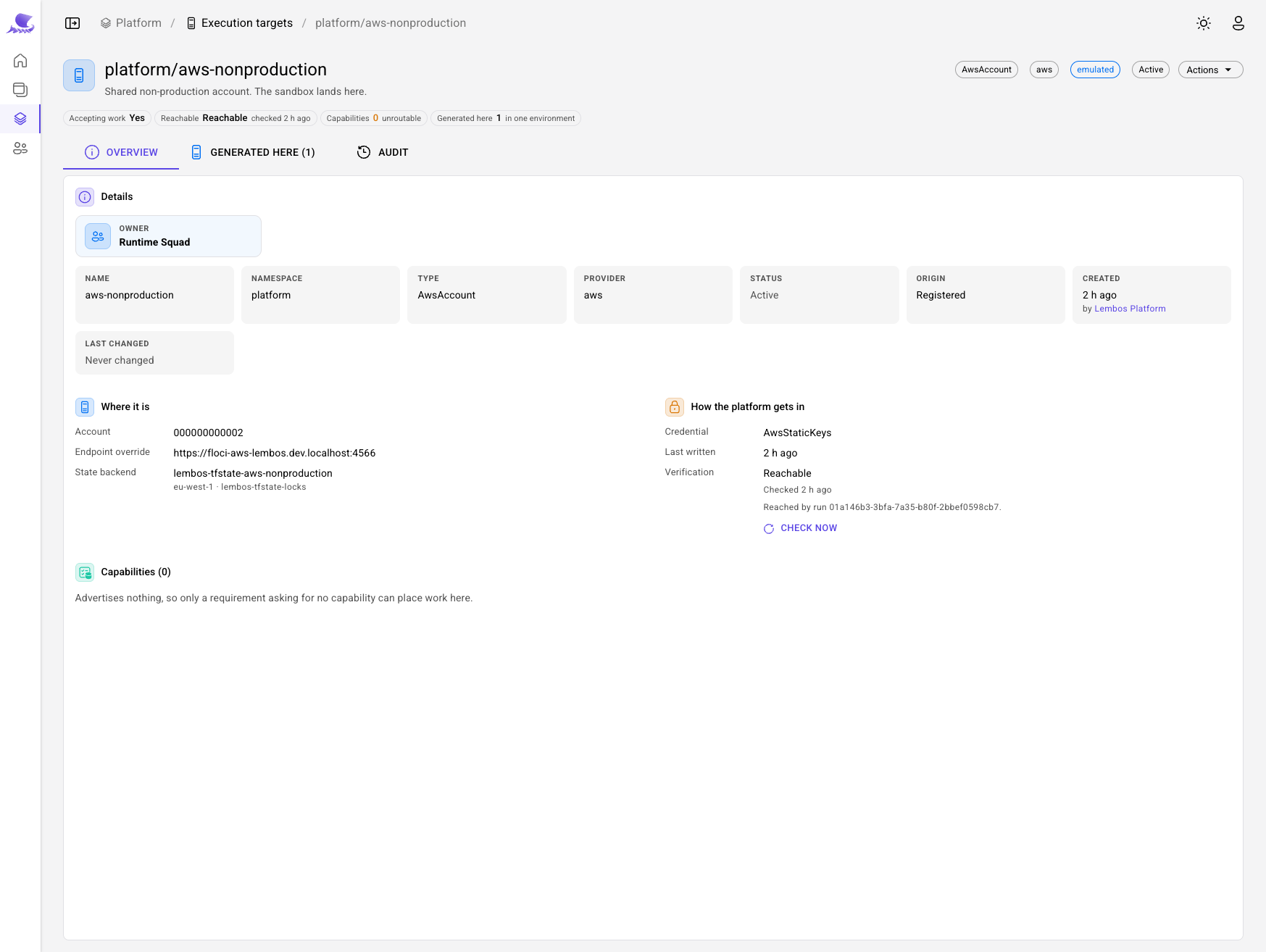
Task: Click the Accepting work Yes pill
Action: [107, 118]
